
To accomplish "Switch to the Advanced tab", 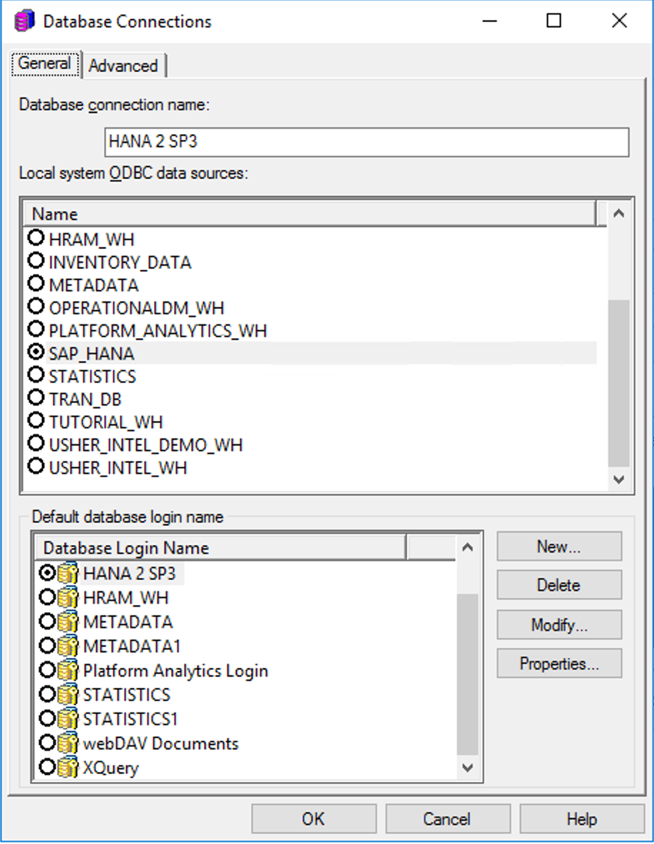I will pos(123,66).
